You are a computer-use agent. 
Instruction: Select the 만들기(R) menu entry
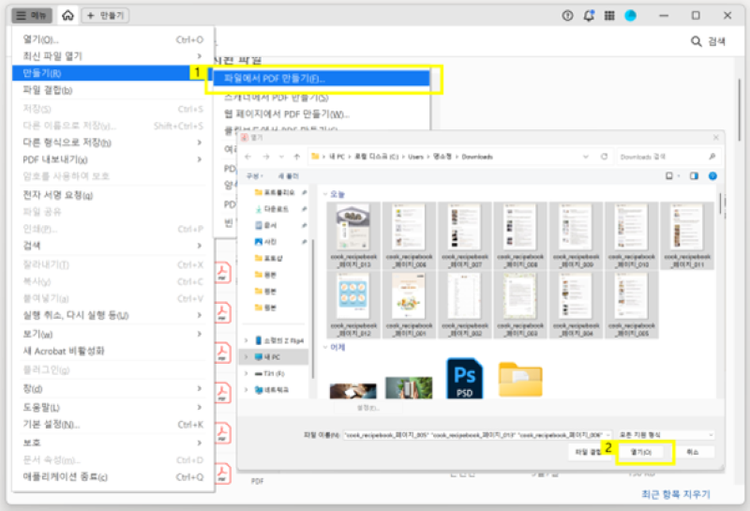[113, 73]
